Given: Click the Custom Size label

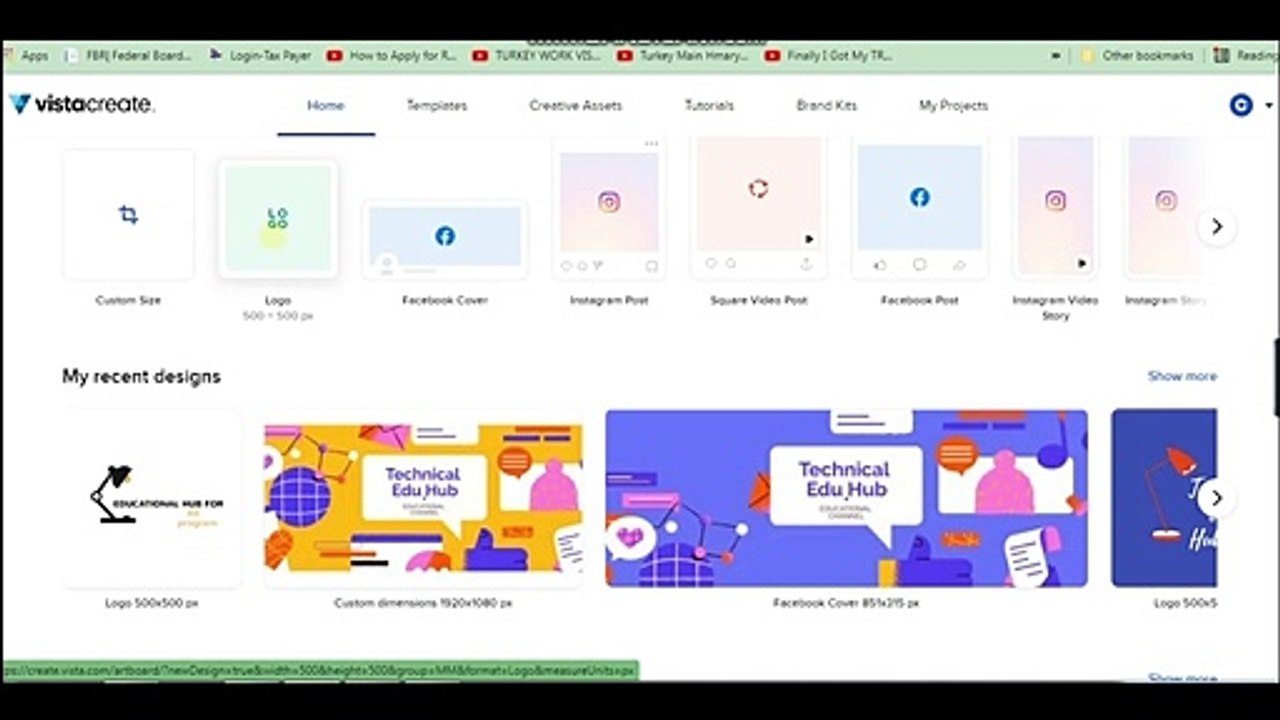Looking at the screenshot, I should (128, 300).
